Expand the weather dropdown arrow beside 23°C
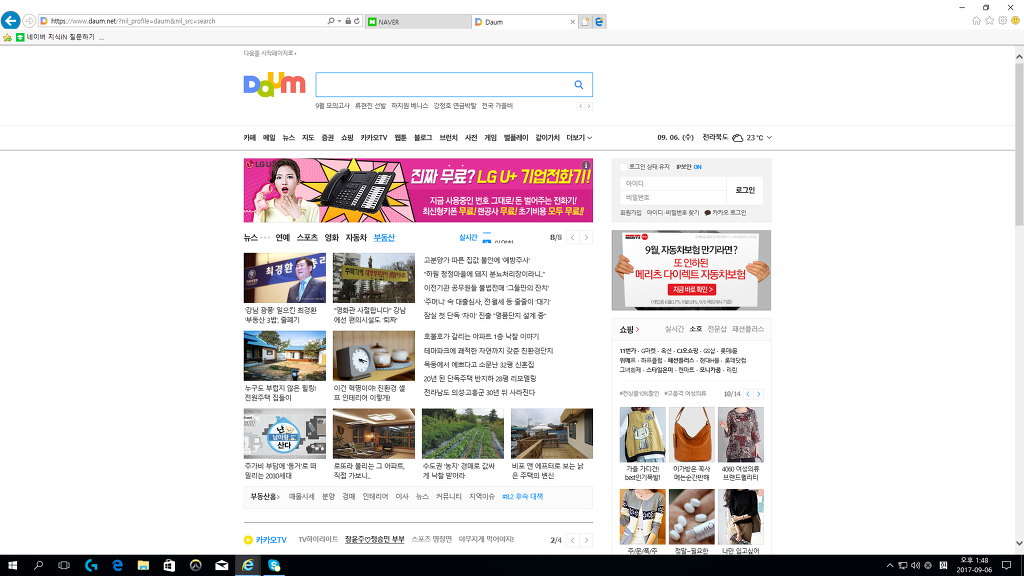The height and width of the screenshot is (576, 1024). click(x=769, y=138)
